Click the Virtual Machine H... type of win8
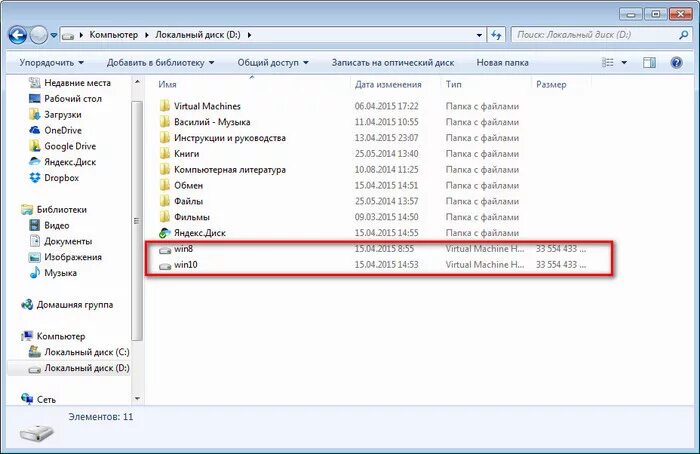The height and width of the screenshot is (454, 700). coord(485,249)
